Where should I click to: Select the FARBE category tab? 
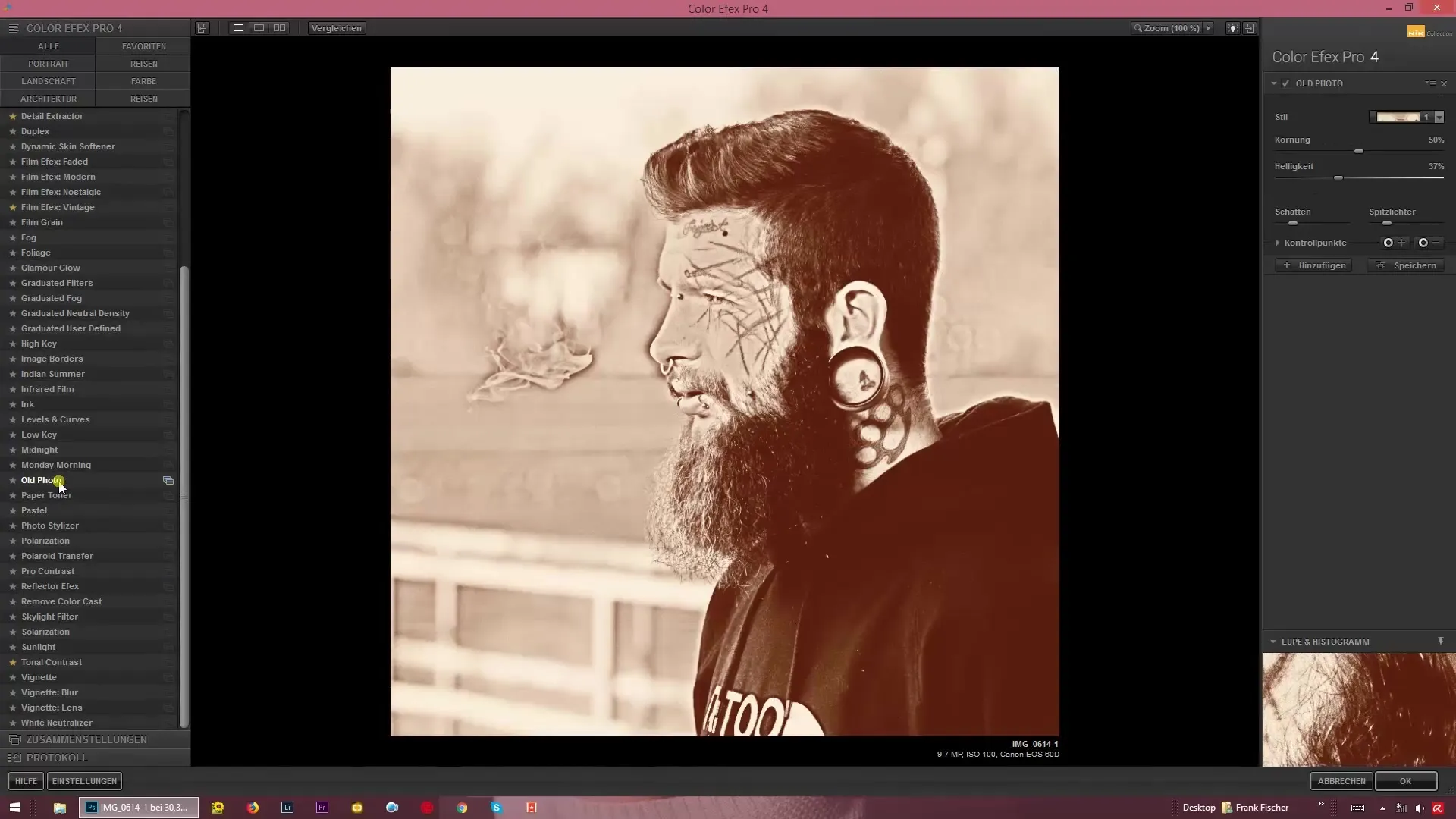click(143, 81)
